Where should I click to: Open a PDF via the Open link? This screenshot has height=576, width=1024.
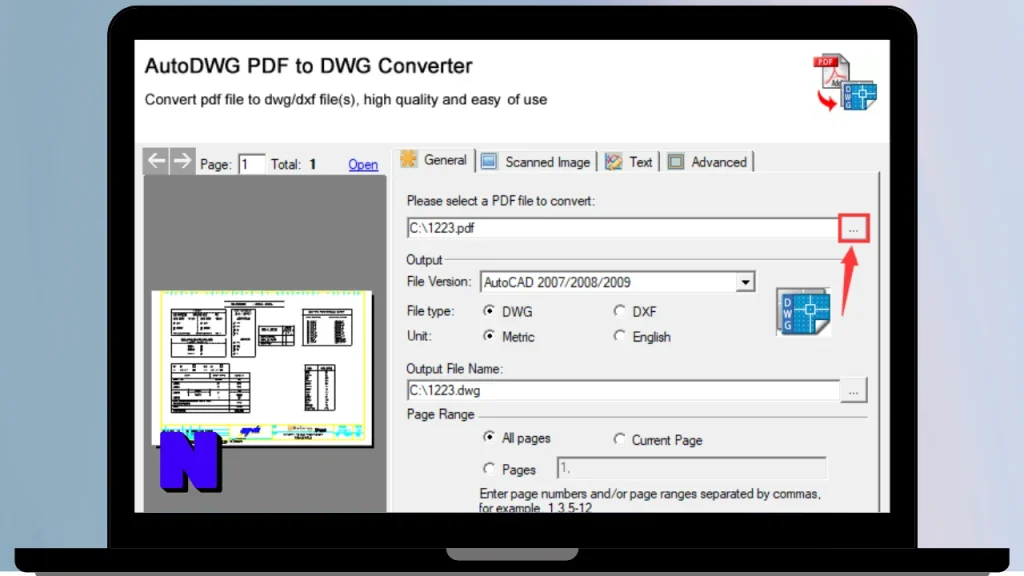coord(363,165)
